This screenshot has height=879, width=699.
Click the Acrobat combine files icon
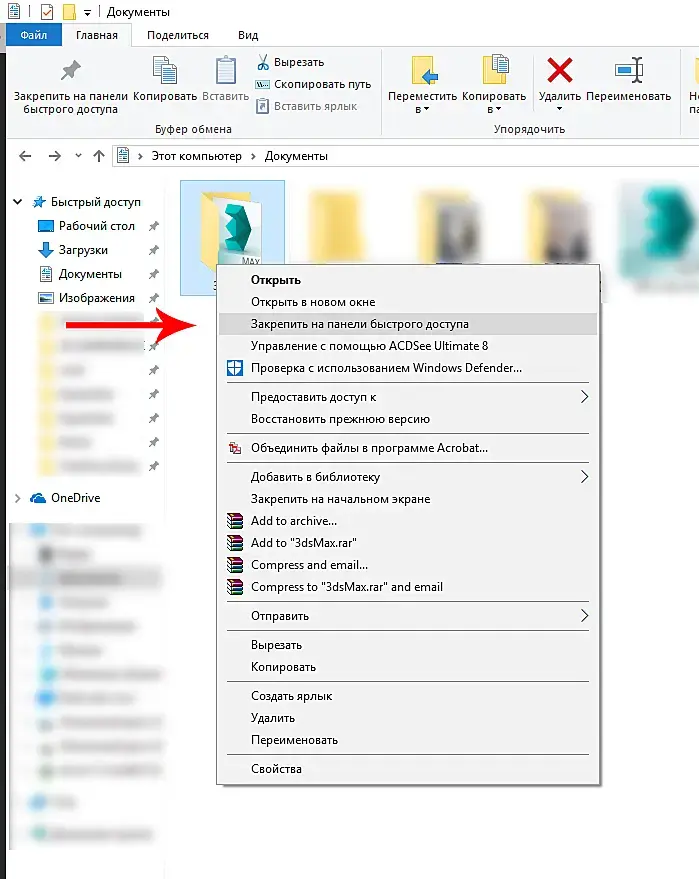[235, 448]
